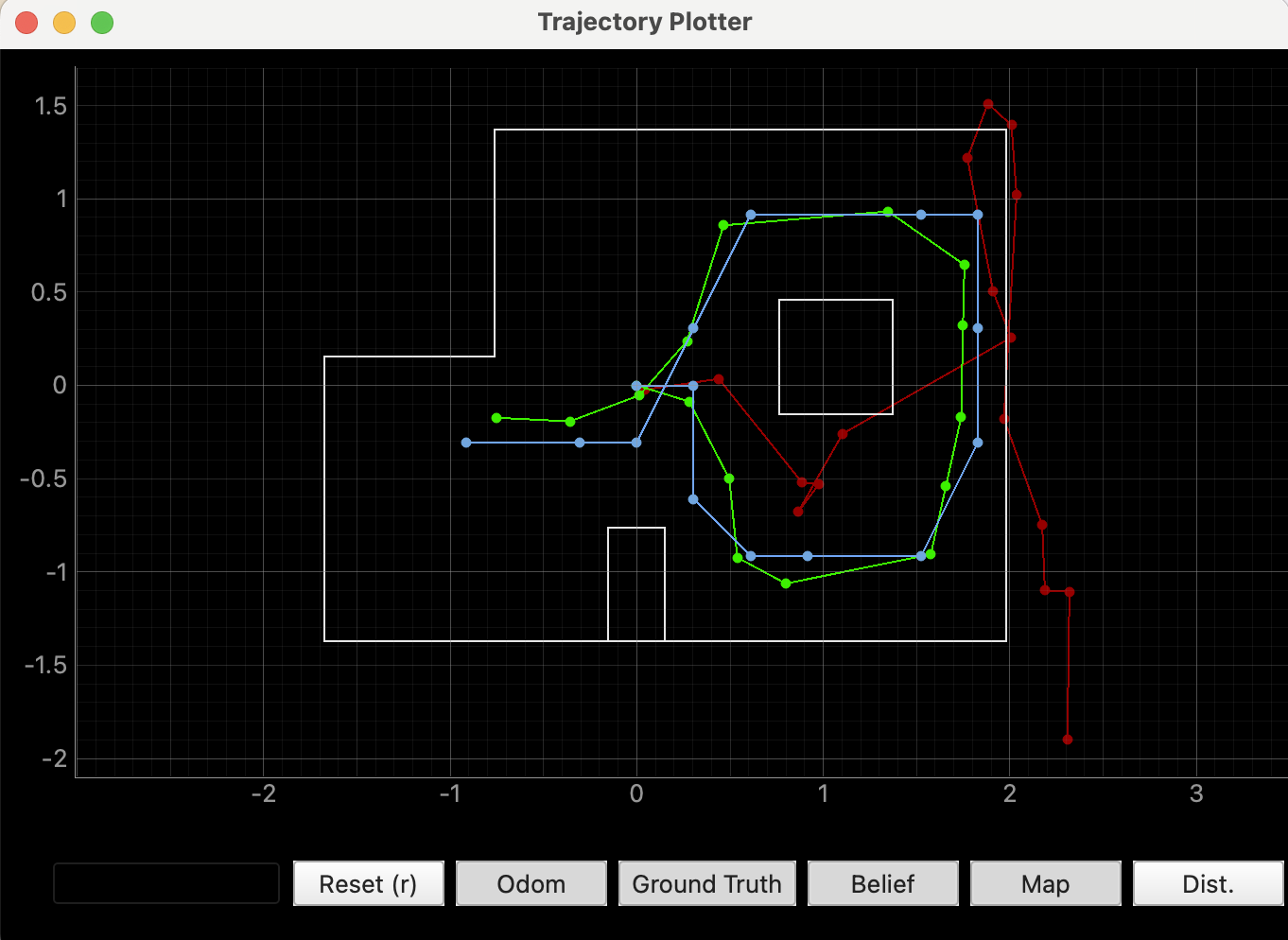Toggle the Belief trajectory button
The height and width of the screenshot is (940, 1288).
pos(883,884)
